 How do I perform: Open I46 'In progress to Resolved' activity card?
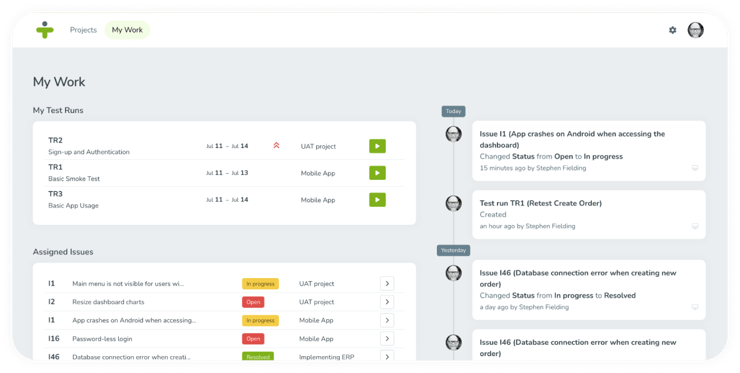589,290
